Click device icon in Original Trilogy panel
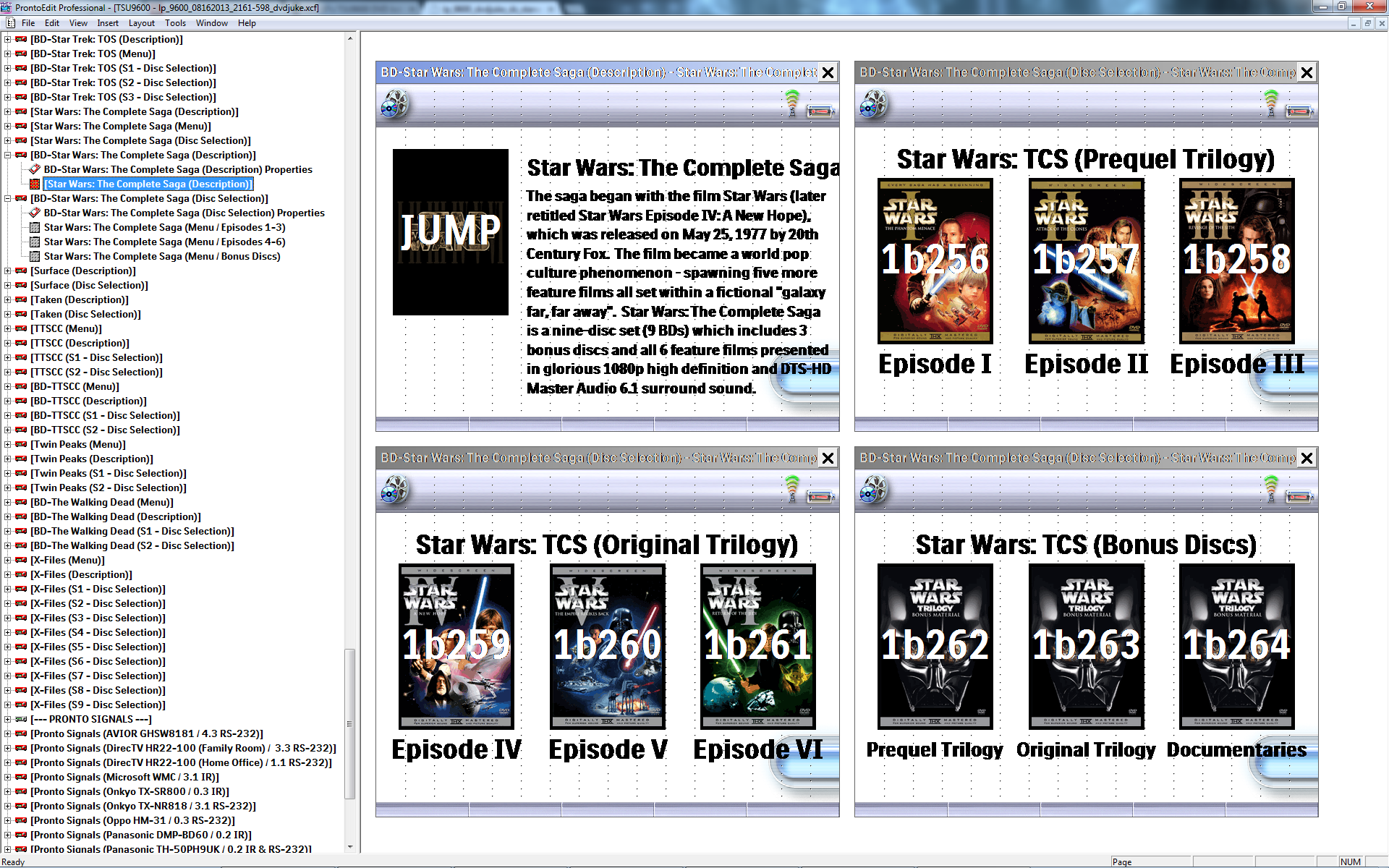Viewport: 1389px width, 868px height. 820,497
